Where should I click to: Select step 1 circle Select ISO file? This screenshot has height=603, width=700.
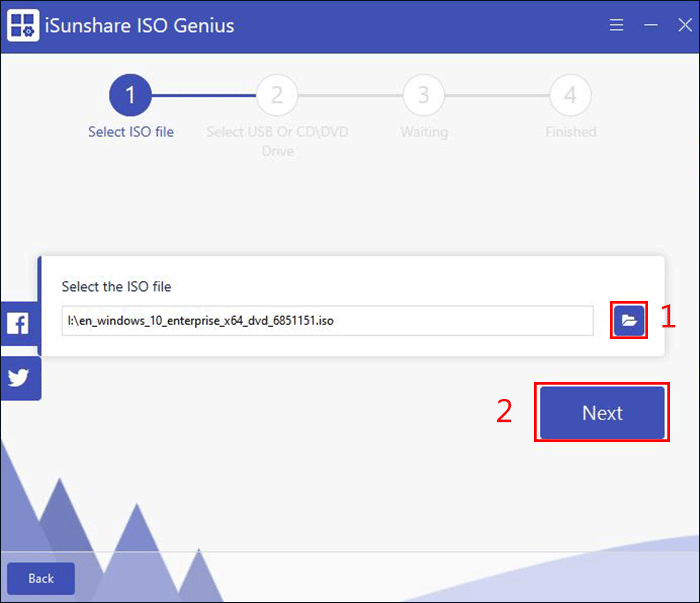coord(130,95)
